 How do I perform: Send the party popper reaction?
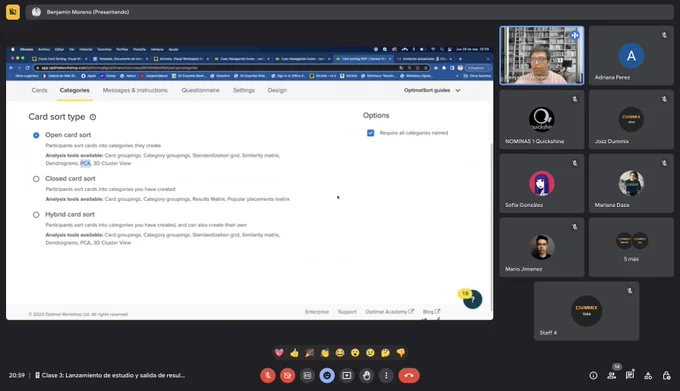tap(310, 353)
